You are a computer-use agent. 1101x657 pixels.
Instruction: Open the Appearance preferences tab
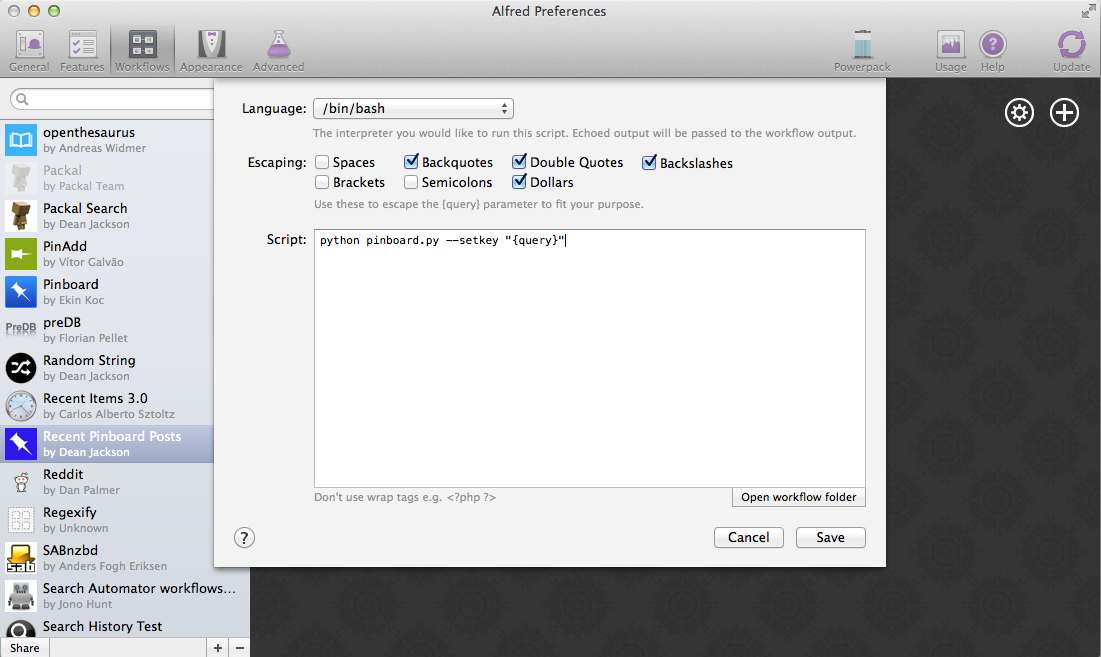[x=211, y=51]
